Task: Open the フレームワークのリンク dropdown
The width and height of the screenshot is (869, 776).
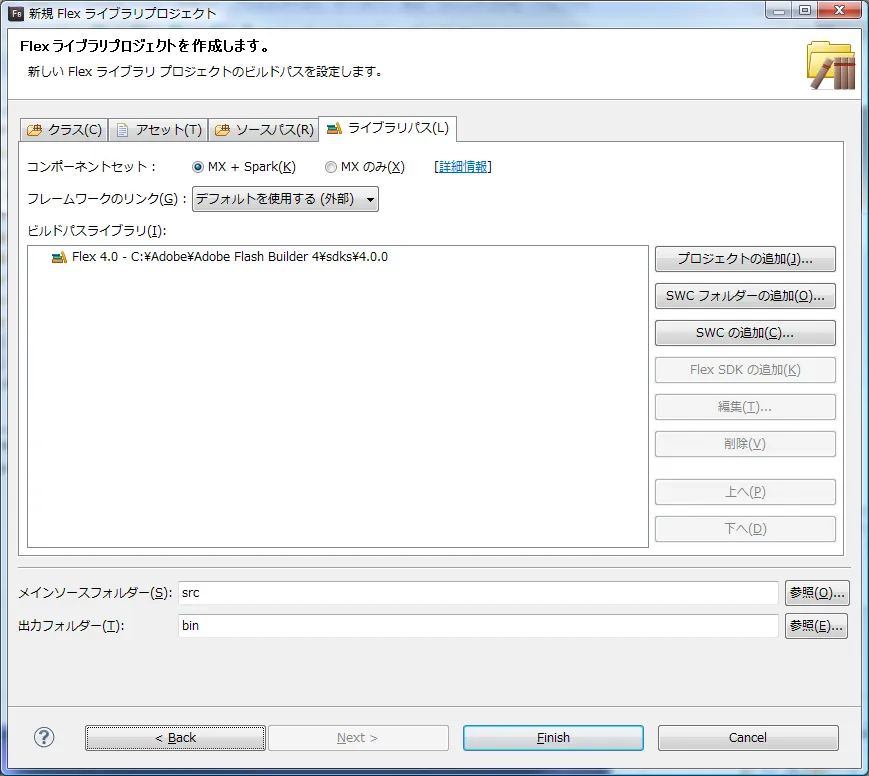Action: 285,199
